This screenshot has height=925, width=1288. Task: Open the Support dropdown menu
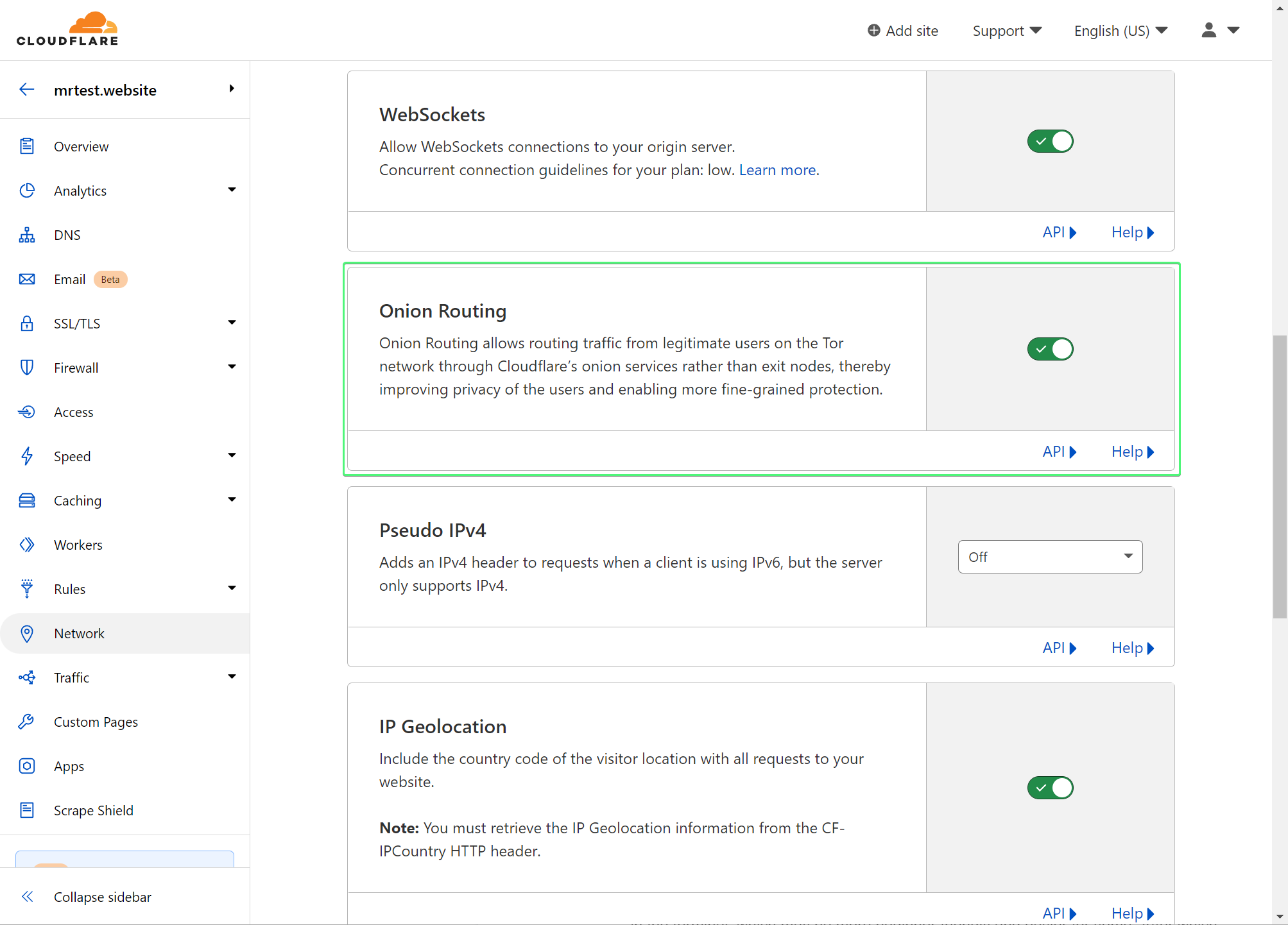pyautogui.click(x=1007, y=31)
